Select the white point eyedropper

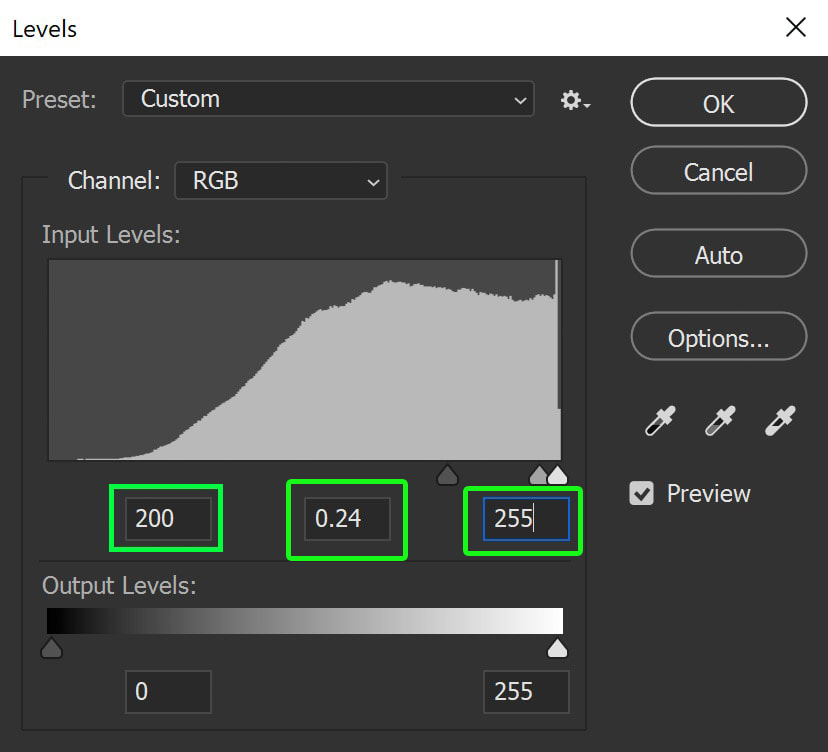point(780,421)
